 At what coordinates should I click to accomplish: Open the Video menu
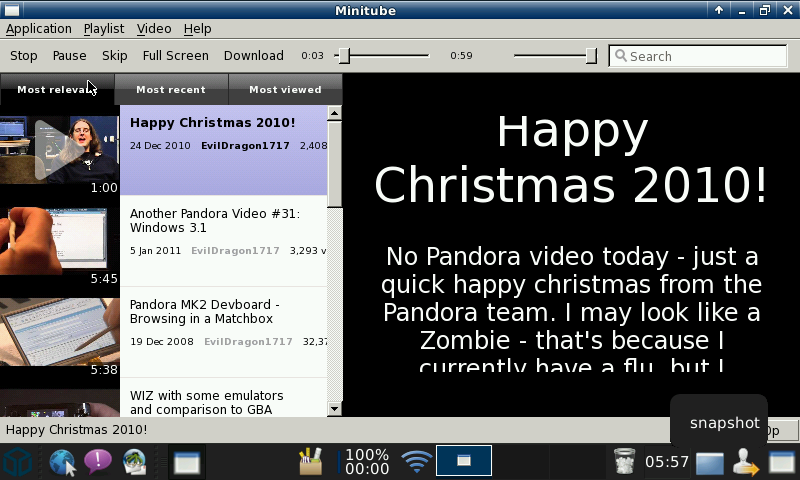coord(154,29)
